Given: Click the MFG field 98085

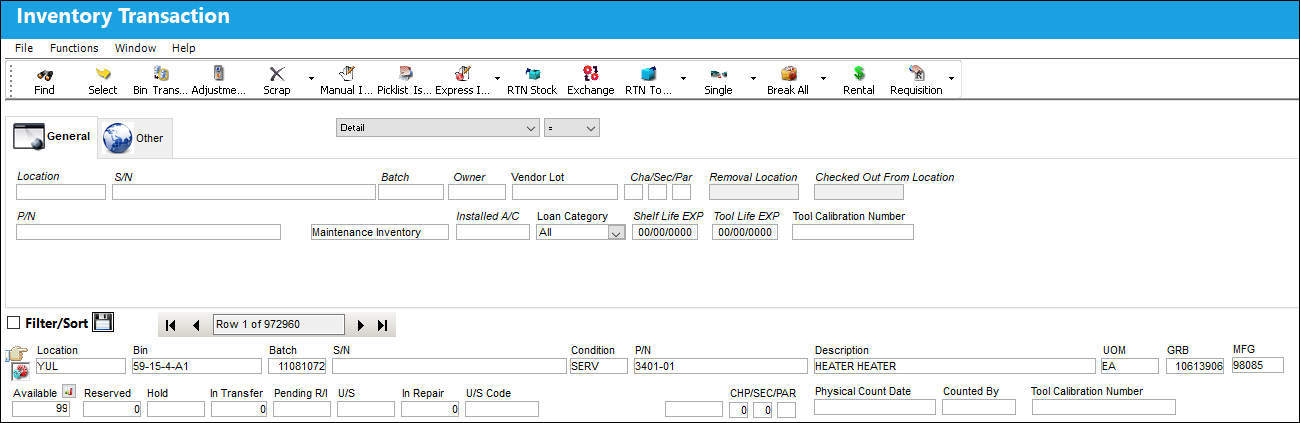Looking at the screenshot, I should click(1257, 365).
